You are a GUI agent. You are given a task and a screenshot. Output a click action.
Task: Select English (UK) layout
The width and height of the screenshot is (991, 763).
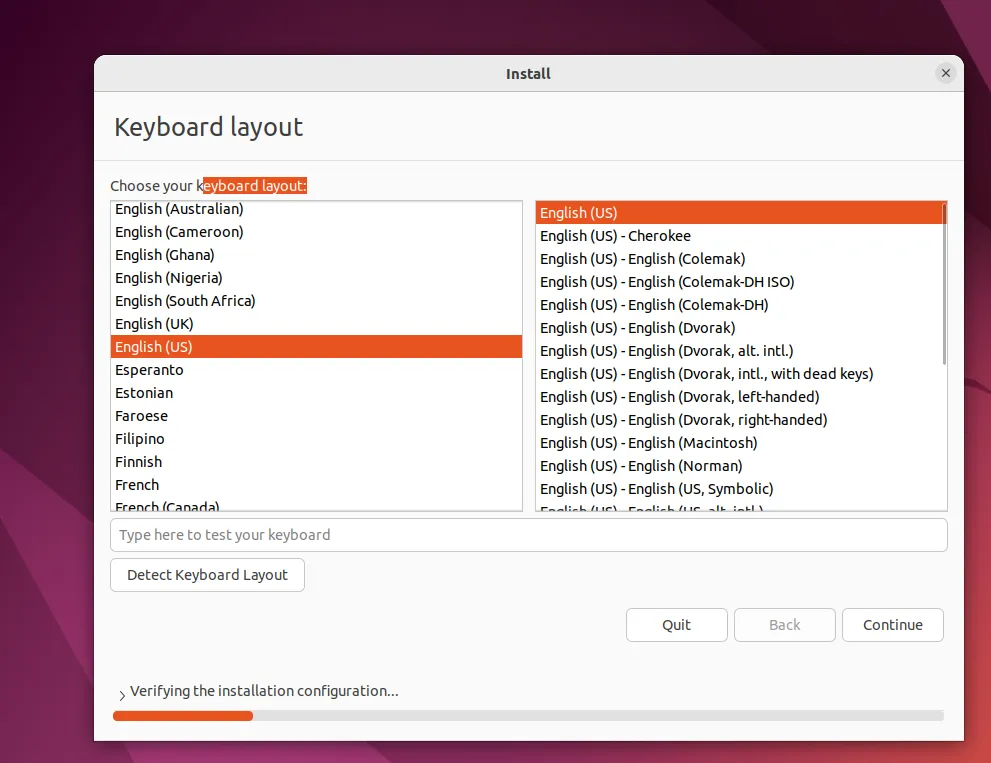[x=316, y=324]
